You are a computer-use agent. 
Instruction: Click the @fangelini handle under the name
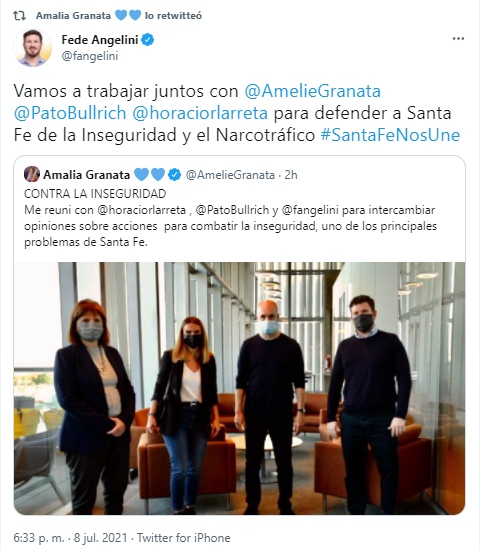pyautogui.click(x=90, y=56)
